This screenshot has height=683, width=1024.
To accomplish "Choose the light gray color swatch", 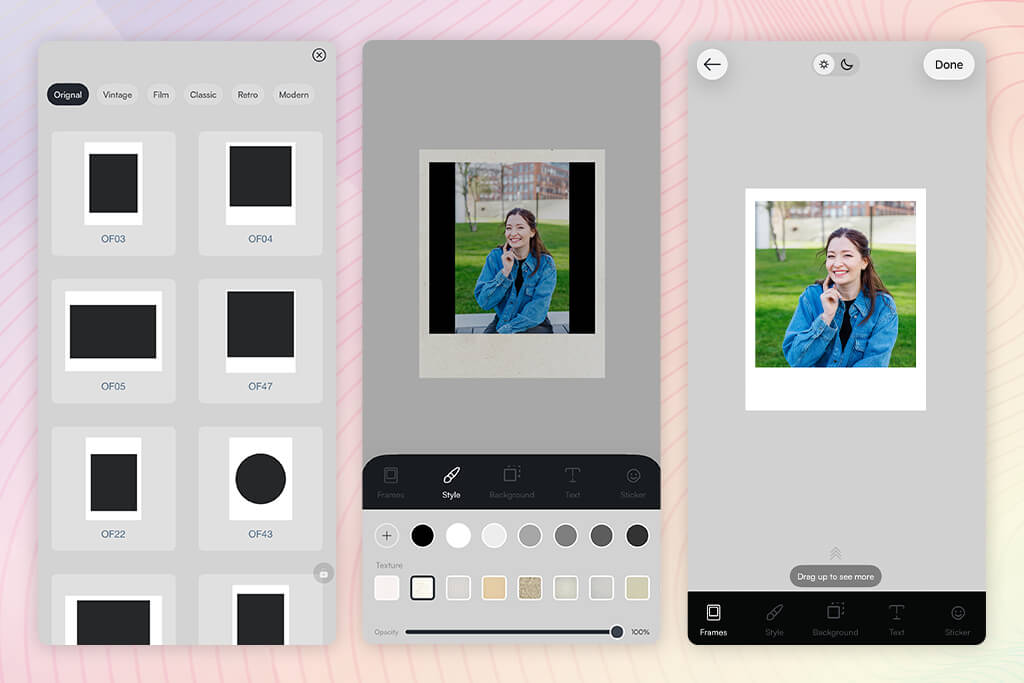I will coord(530,535).
